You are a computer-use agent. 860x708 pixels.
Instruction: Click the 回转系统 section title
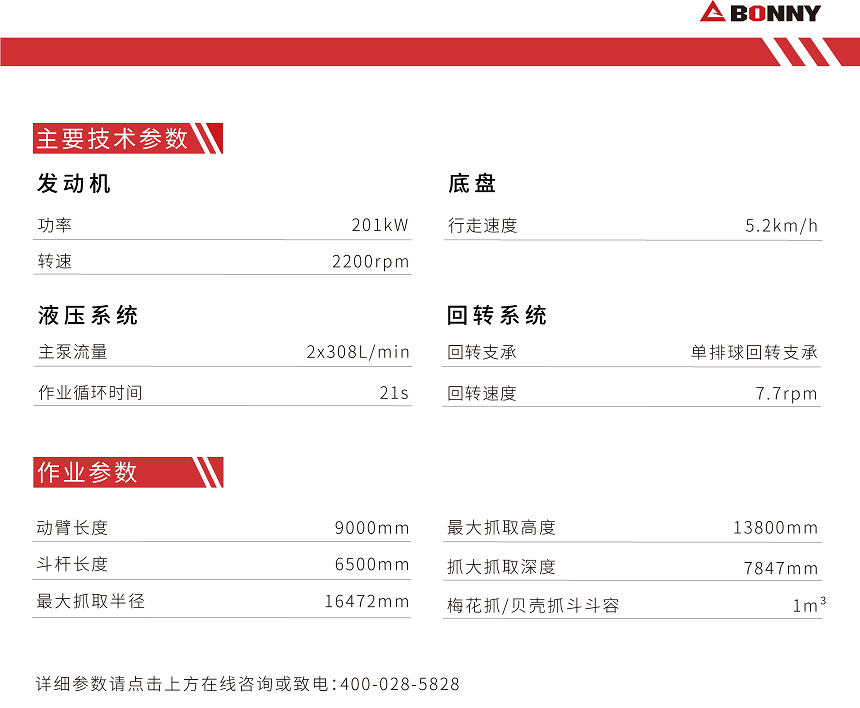(x=498, y=316)
